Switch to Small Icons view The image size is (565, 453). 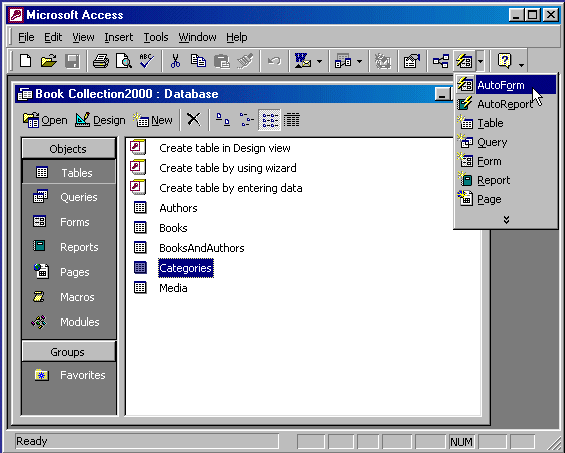click(x=246, y=119)
